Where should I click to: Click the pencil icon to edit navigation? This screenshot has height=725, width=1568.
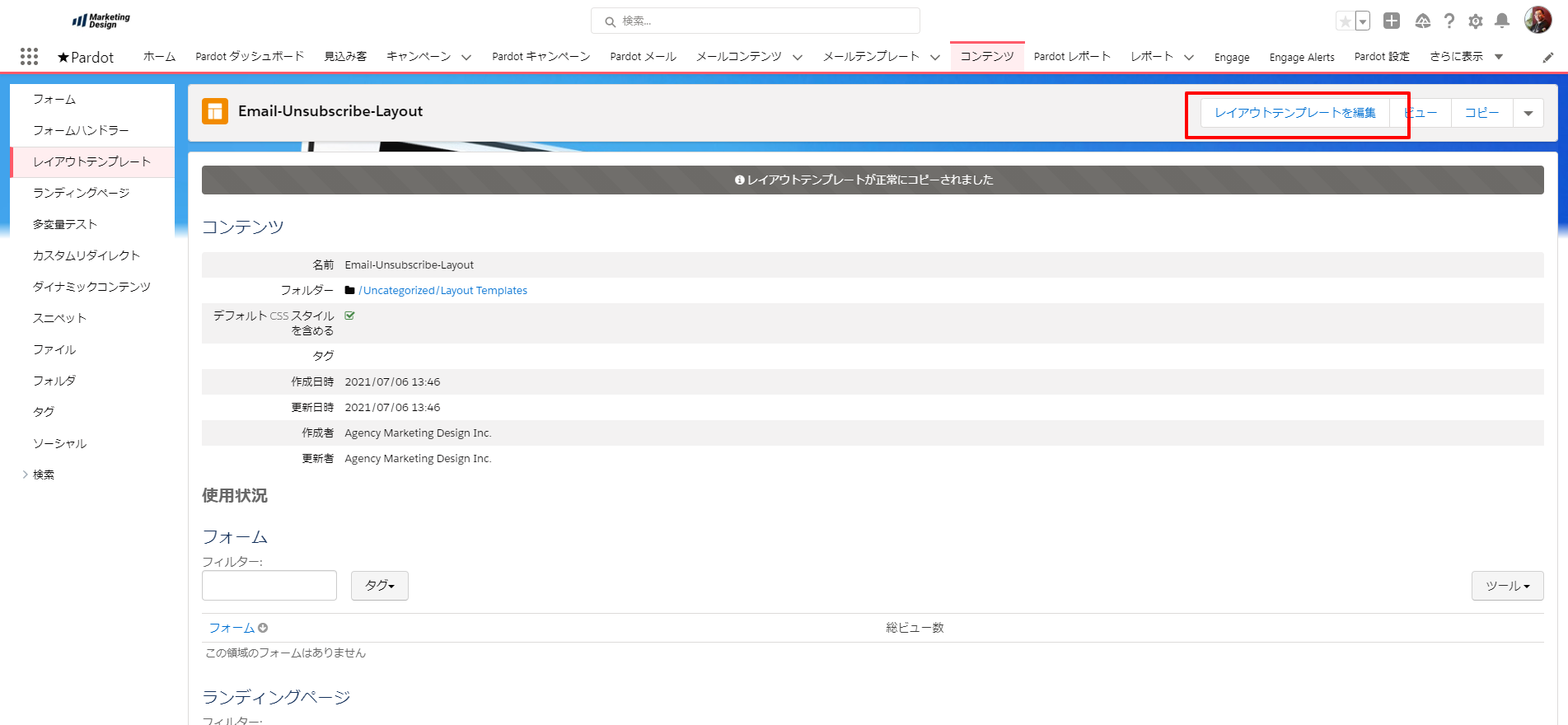pyautogui.click(x=1548, y=57)
